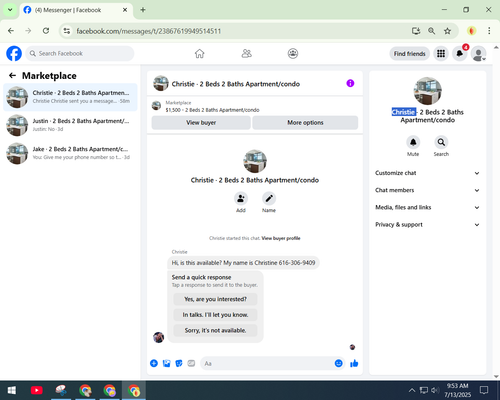Click Christie's message with phone number

243,263
